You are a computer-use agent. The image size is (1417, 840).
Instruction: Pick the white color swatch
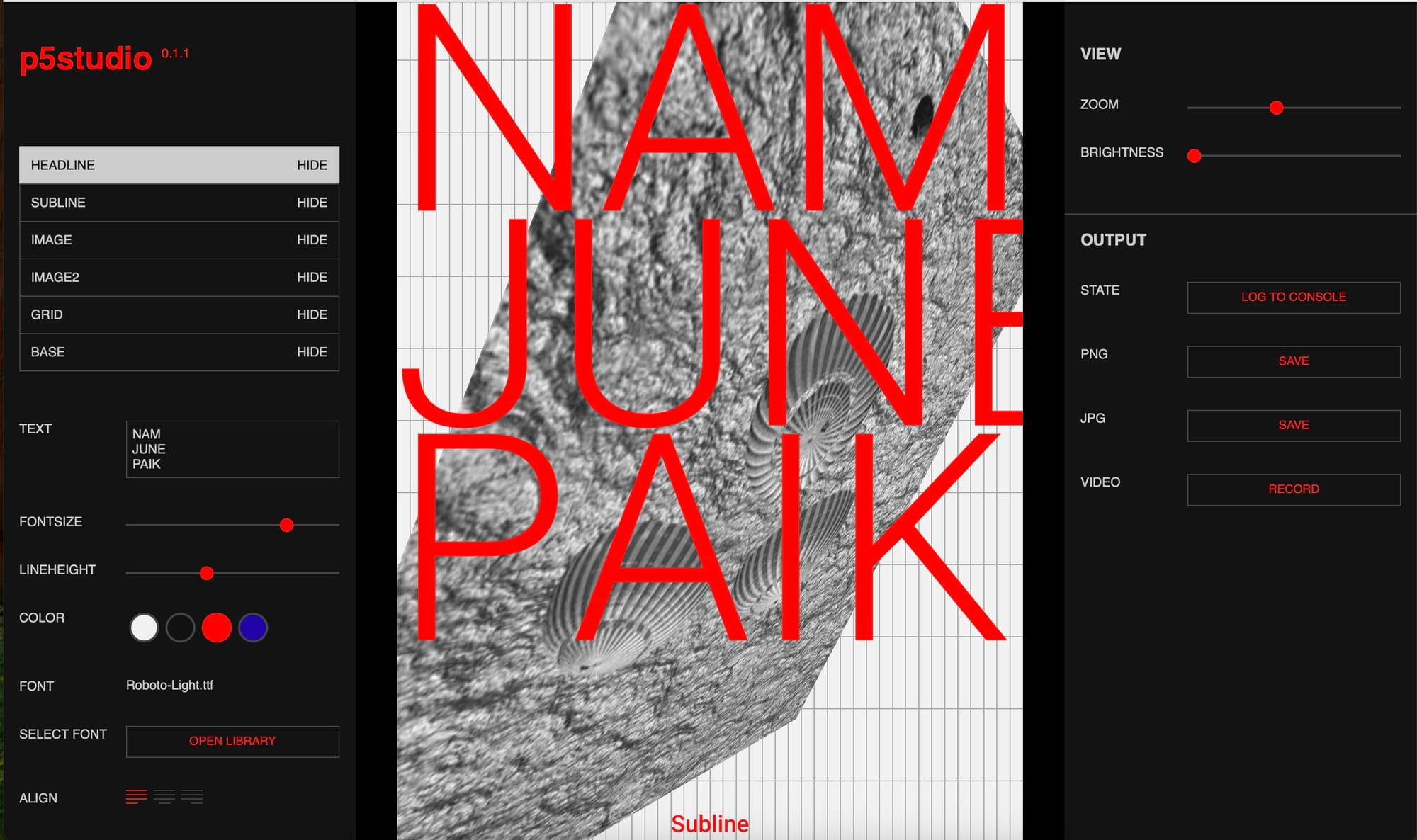[144, 628]
